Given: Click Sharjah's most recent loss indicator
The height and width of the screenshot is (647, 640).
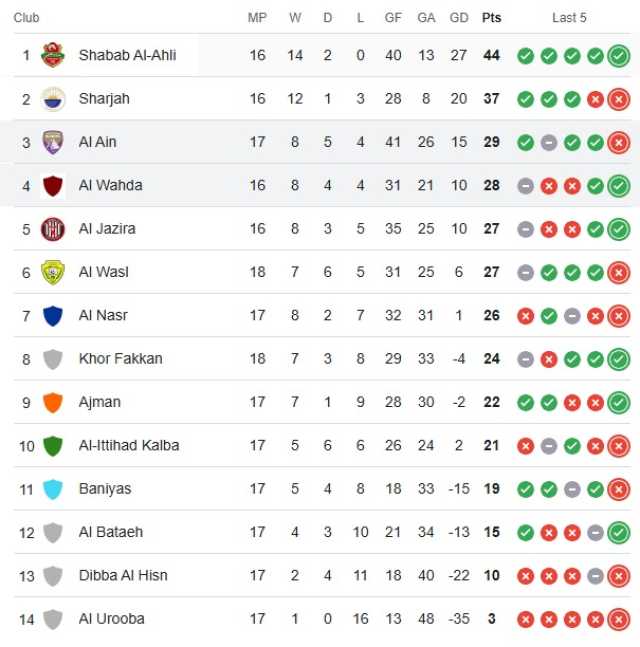Looking at the screenshot, I should [619, 99].
